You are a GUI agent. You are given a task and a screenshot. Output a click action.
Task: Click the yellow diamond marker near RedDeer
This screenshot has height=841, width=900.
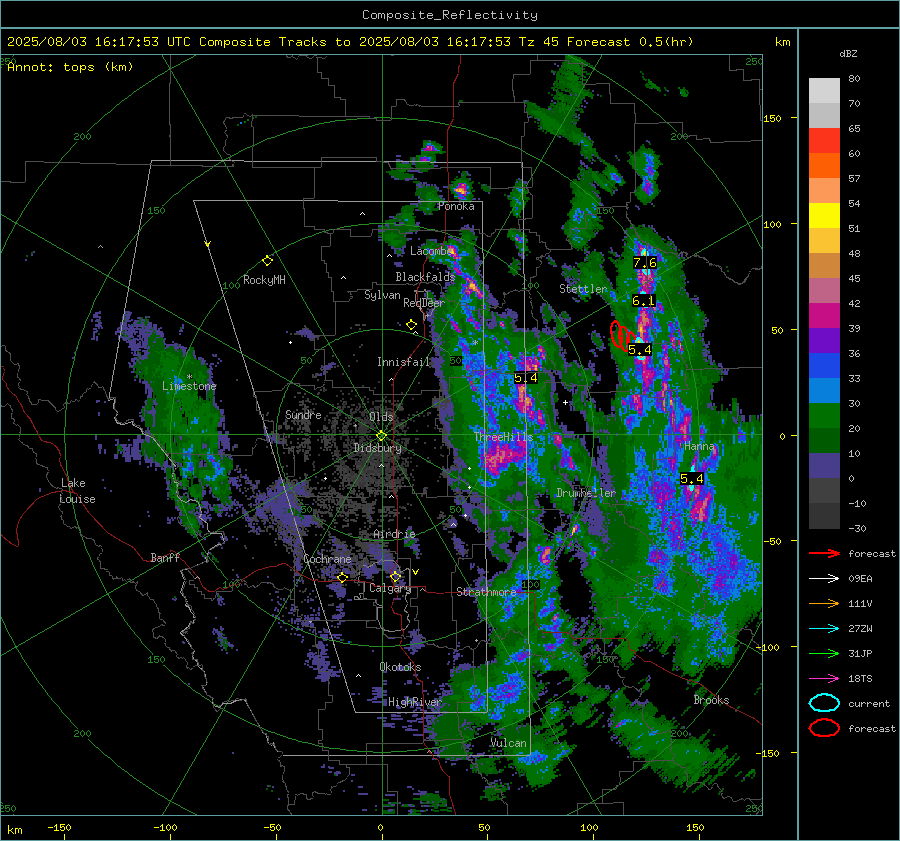412,325
